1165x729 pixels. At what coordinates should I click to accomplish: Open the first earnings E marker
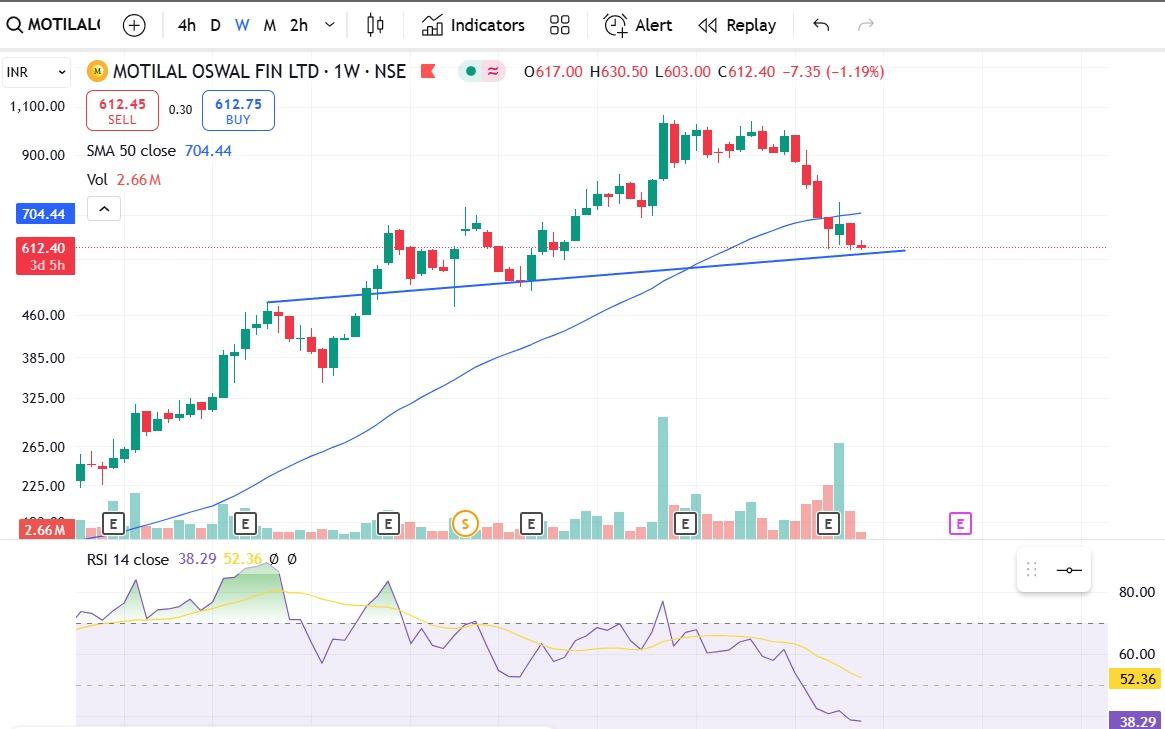pyautogui.click(x=113, y=524)
